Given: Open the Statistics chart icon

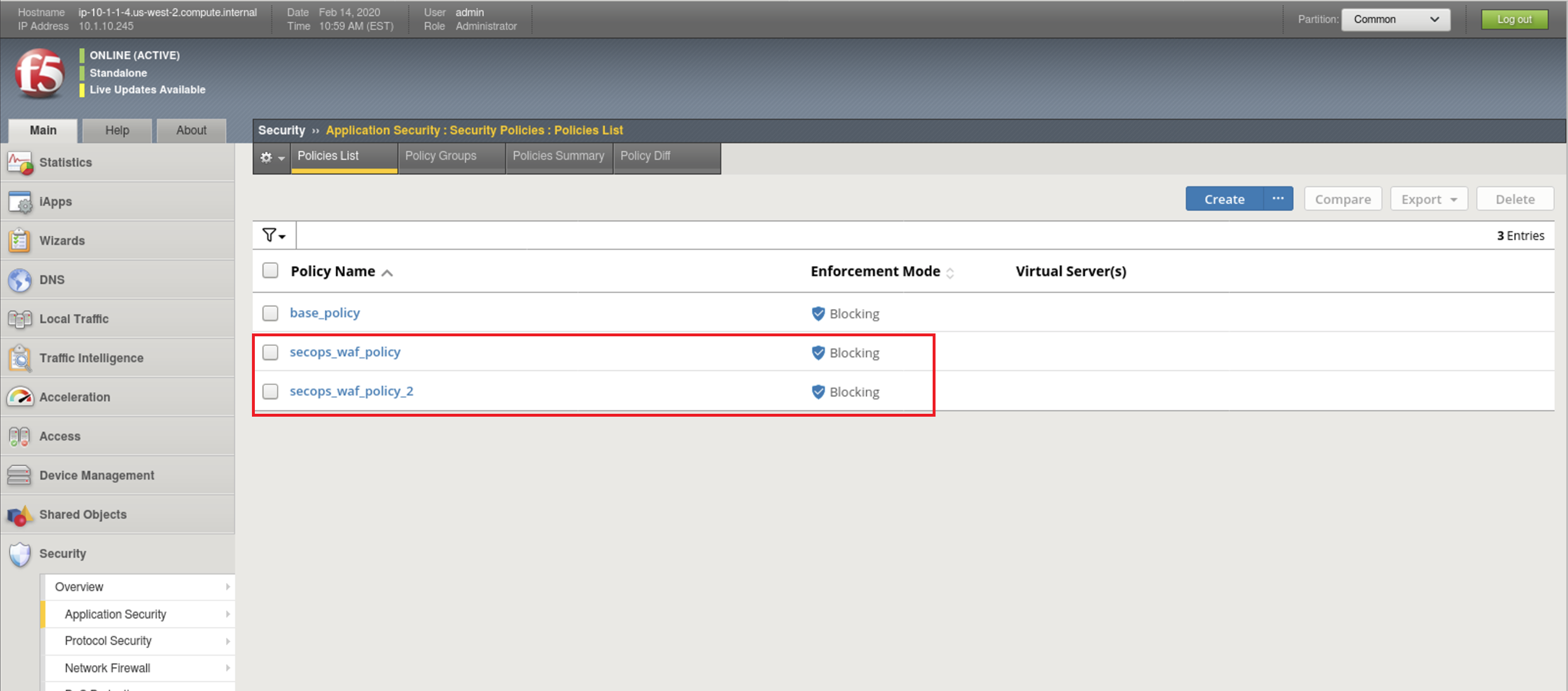Looking at the screenshot, I should pyautogui.click(x=20, y=162).
